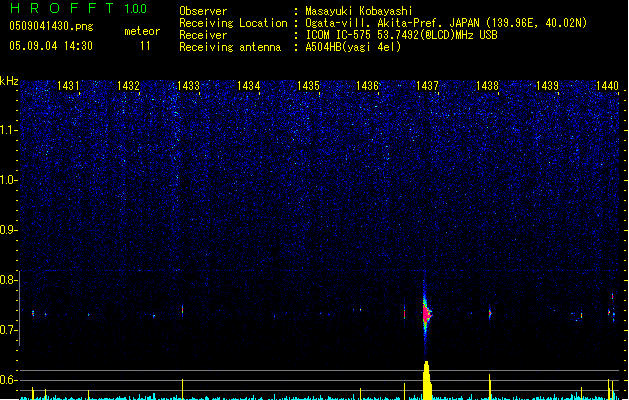
Task: Click the HROFFT 1.00 title text
Action: click(x=79, y=8)
